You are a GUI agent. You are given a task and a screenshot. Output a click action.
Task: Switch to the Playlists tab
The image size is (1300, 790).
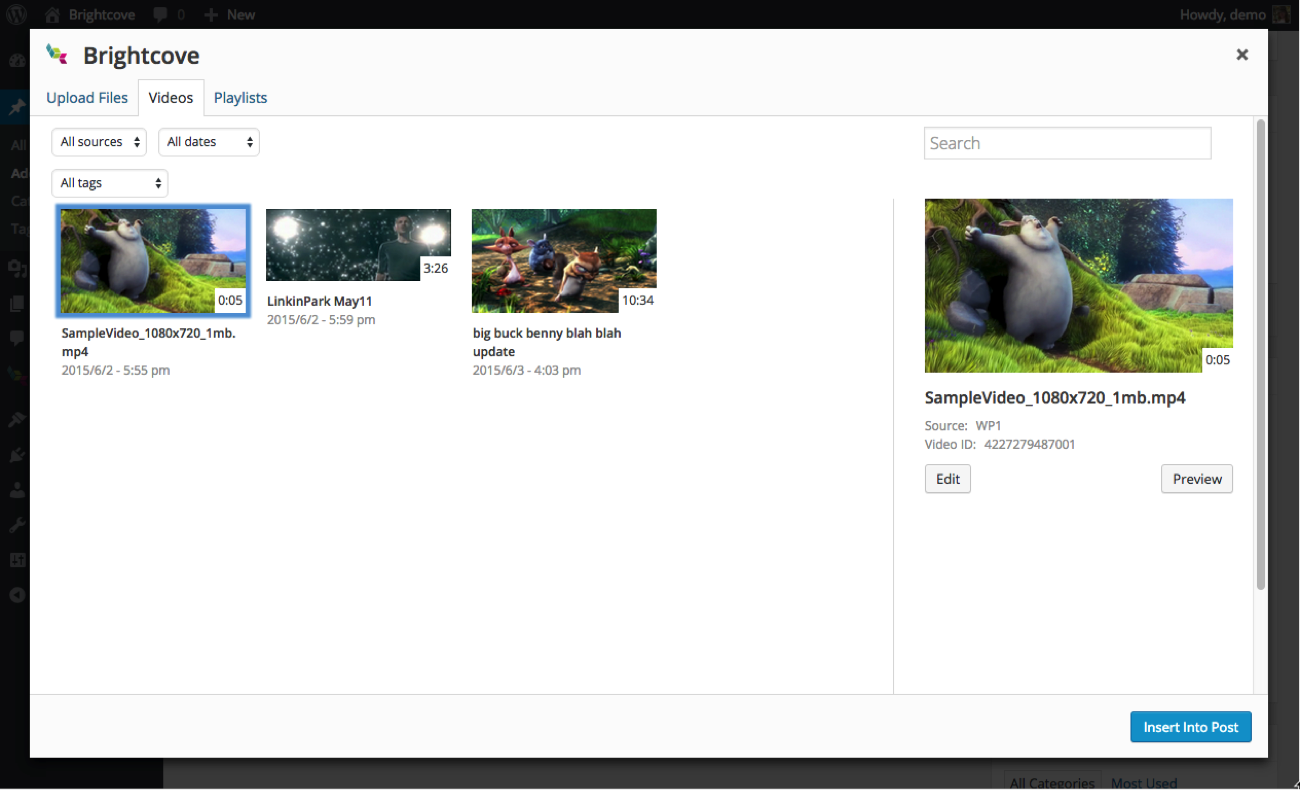[x=240, y=97]
